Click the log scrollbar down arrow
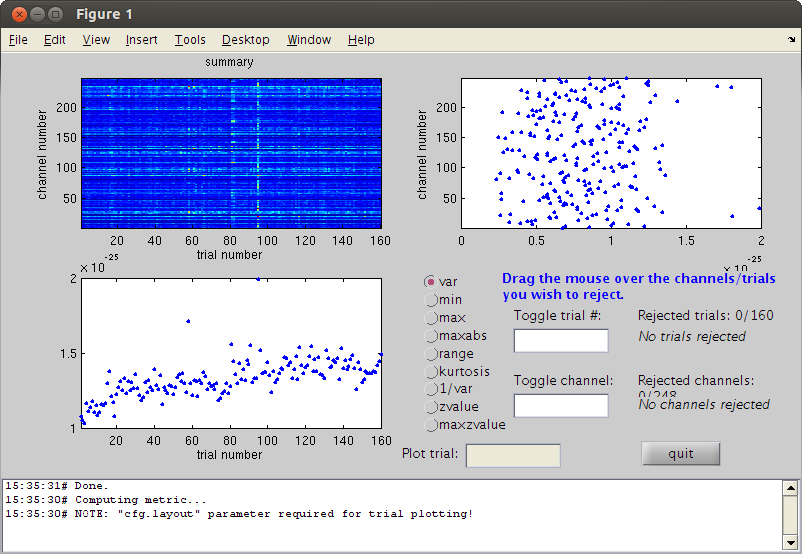Image resolution: width=802 pixels, height=554 pixels. point(790,542)
